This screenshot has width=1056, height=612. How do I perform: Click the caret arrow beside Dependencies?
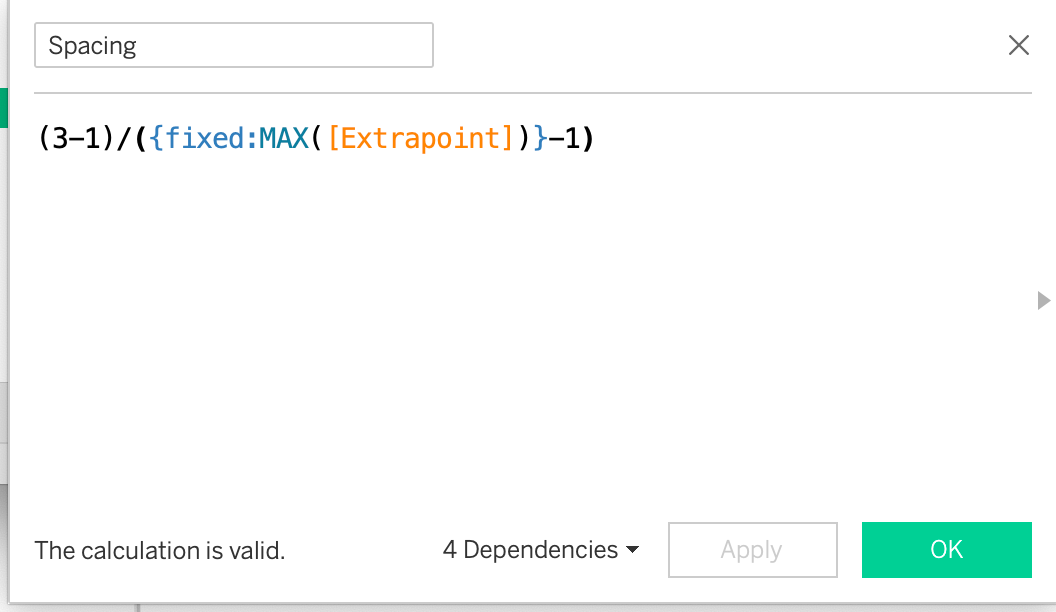pyautogui.click(x=632, y=551)
